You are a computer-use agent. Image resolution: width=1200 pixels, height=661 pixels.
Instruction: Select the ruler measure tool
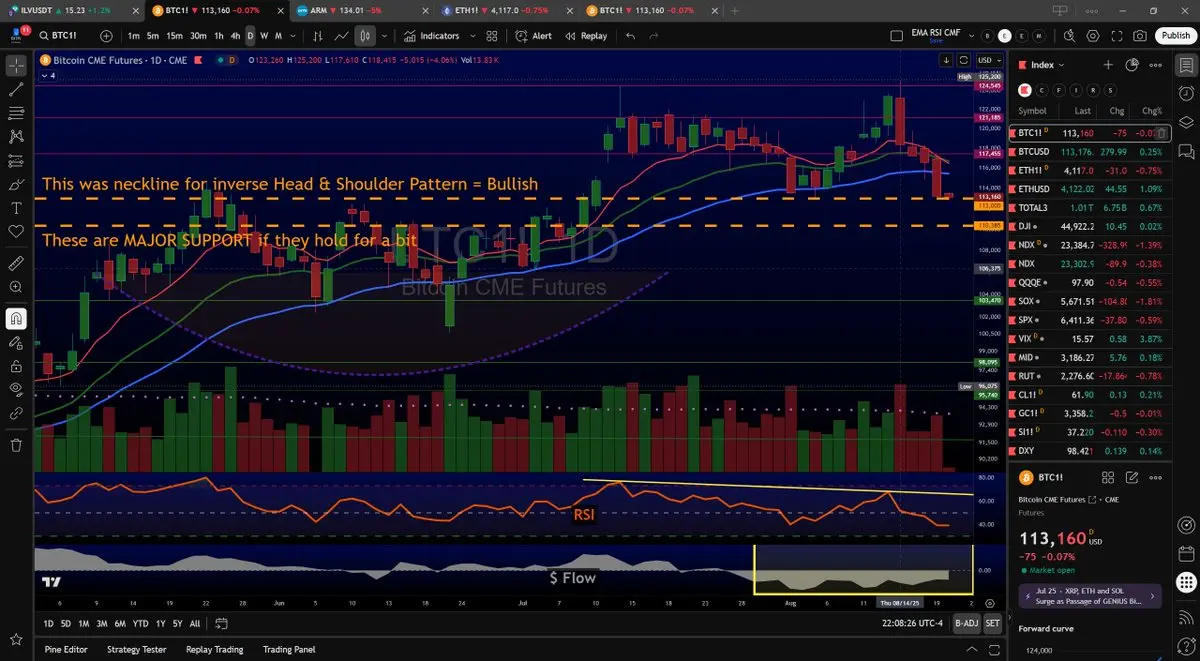point(16,264)
